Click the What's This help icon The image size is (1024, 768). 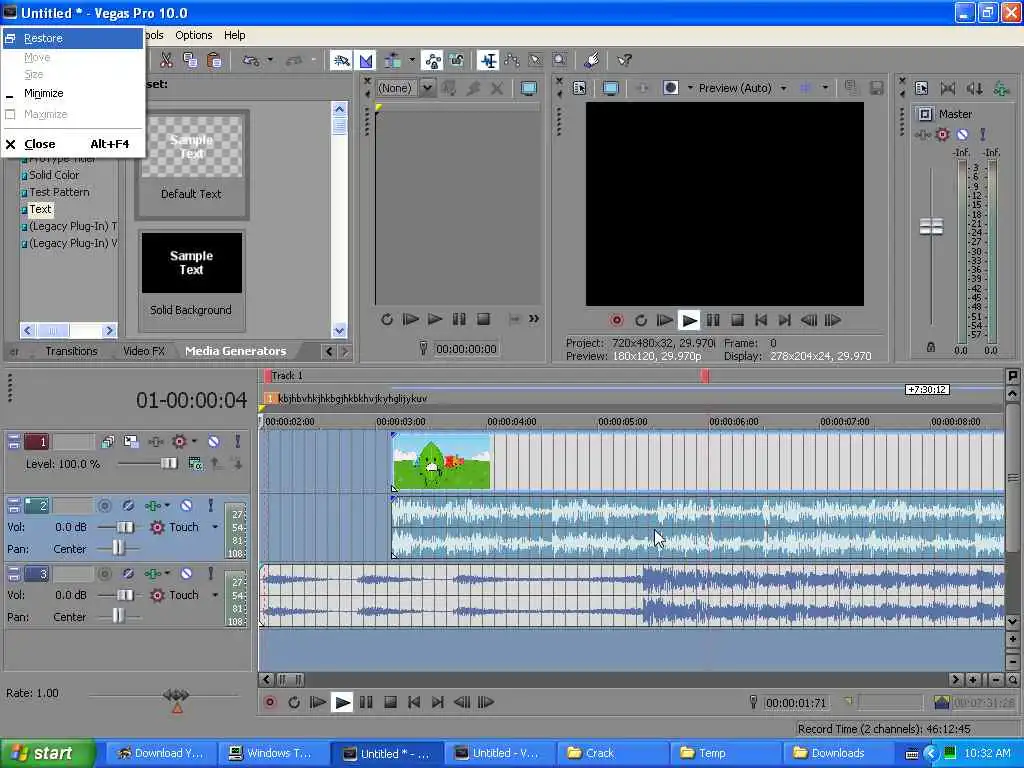point(624,61)
